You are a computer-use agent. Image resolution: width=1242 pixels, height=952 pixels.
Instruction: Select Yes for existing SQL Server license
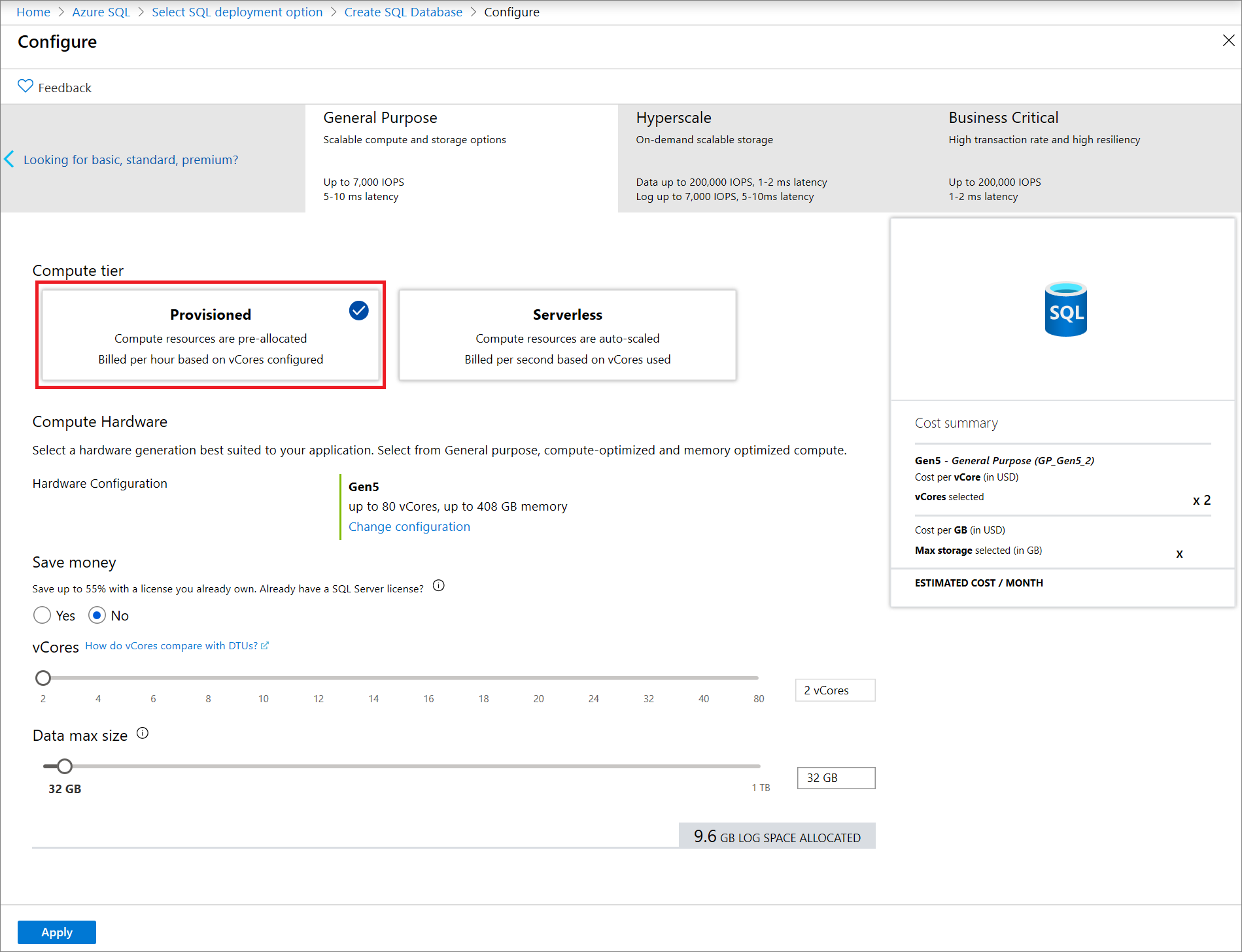(x=43, y=615)
